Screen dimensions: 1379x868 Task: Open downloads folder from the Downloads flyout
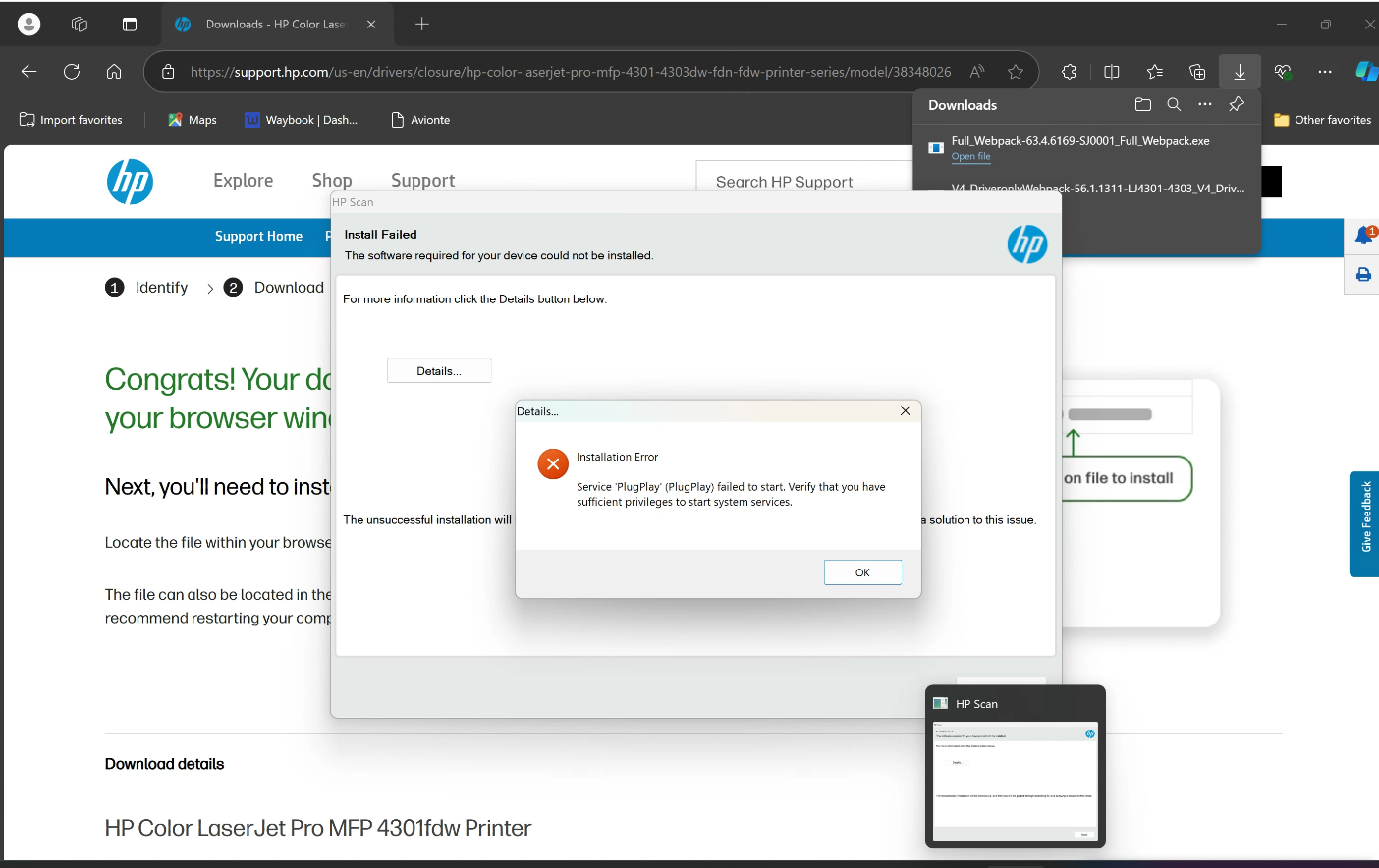pyautogui.click(x=1142, y=104)
